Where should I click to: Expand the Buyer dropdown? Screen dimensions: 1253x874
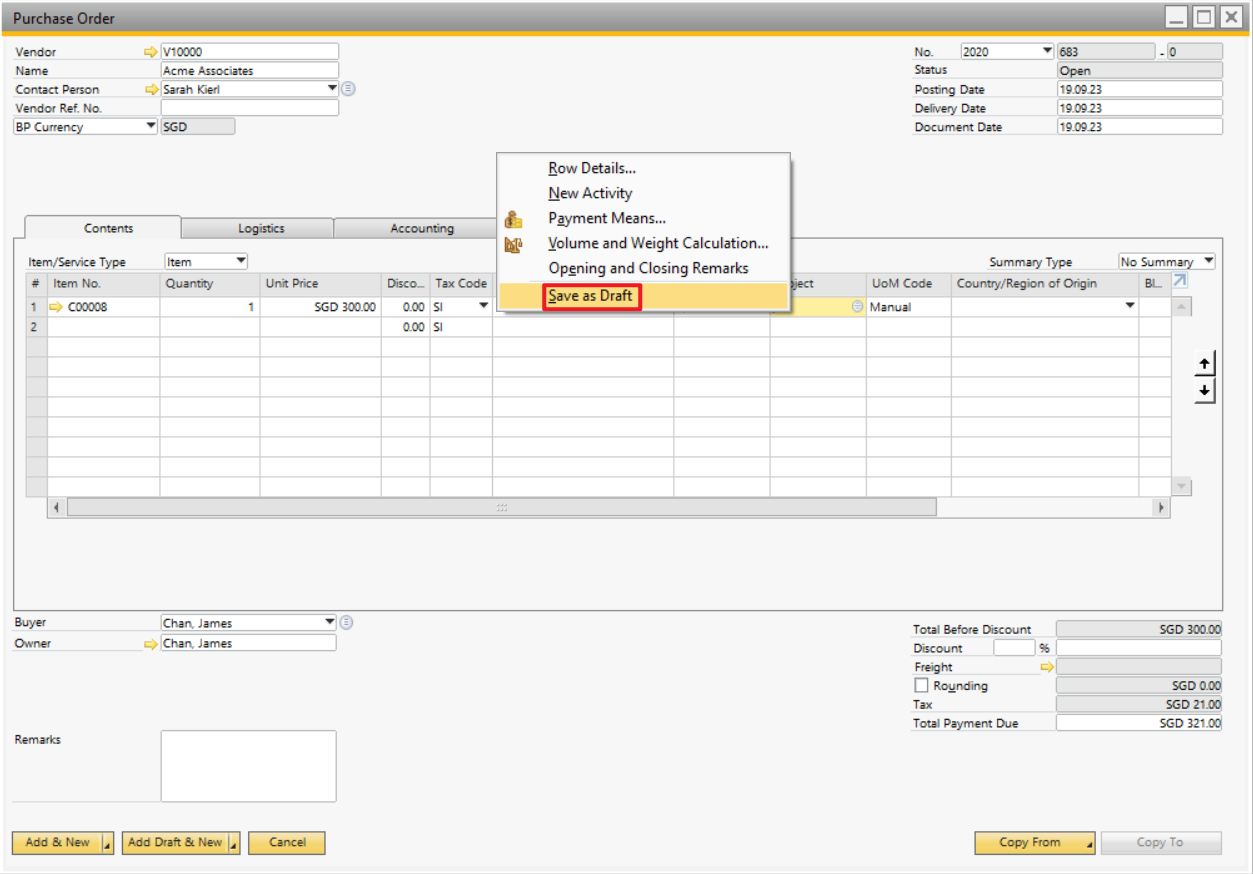[x=331, y=622]
